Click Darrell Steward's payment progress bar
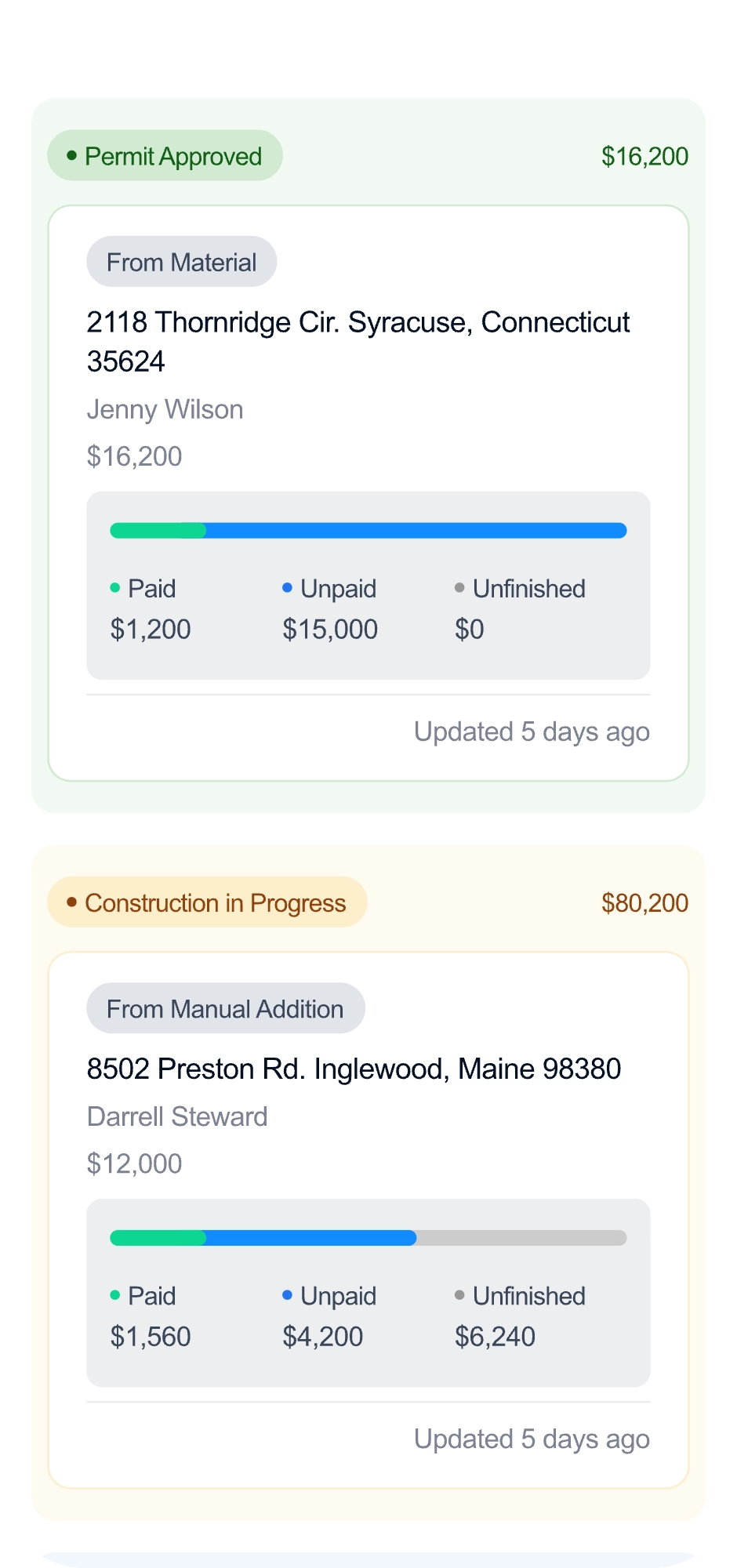Screen dimensions: 737x1568 pos(368,1238)
